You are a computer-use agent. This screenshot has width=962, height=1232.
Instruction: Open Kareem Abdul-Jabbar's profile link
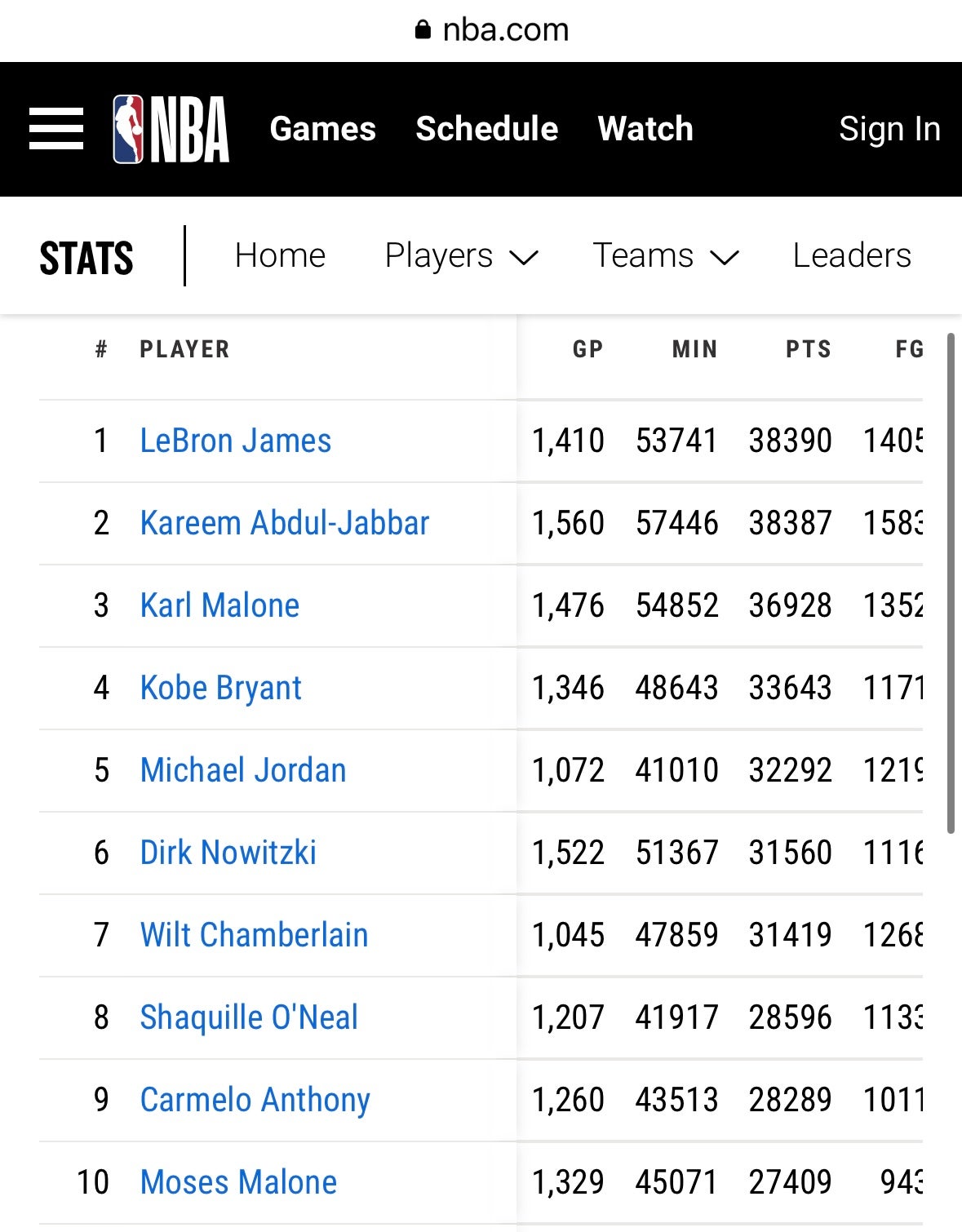(285, 524)
